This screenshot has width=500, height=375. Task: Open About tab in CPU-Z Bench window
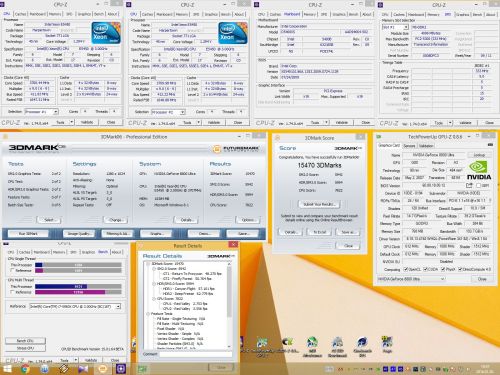[116, 252]
